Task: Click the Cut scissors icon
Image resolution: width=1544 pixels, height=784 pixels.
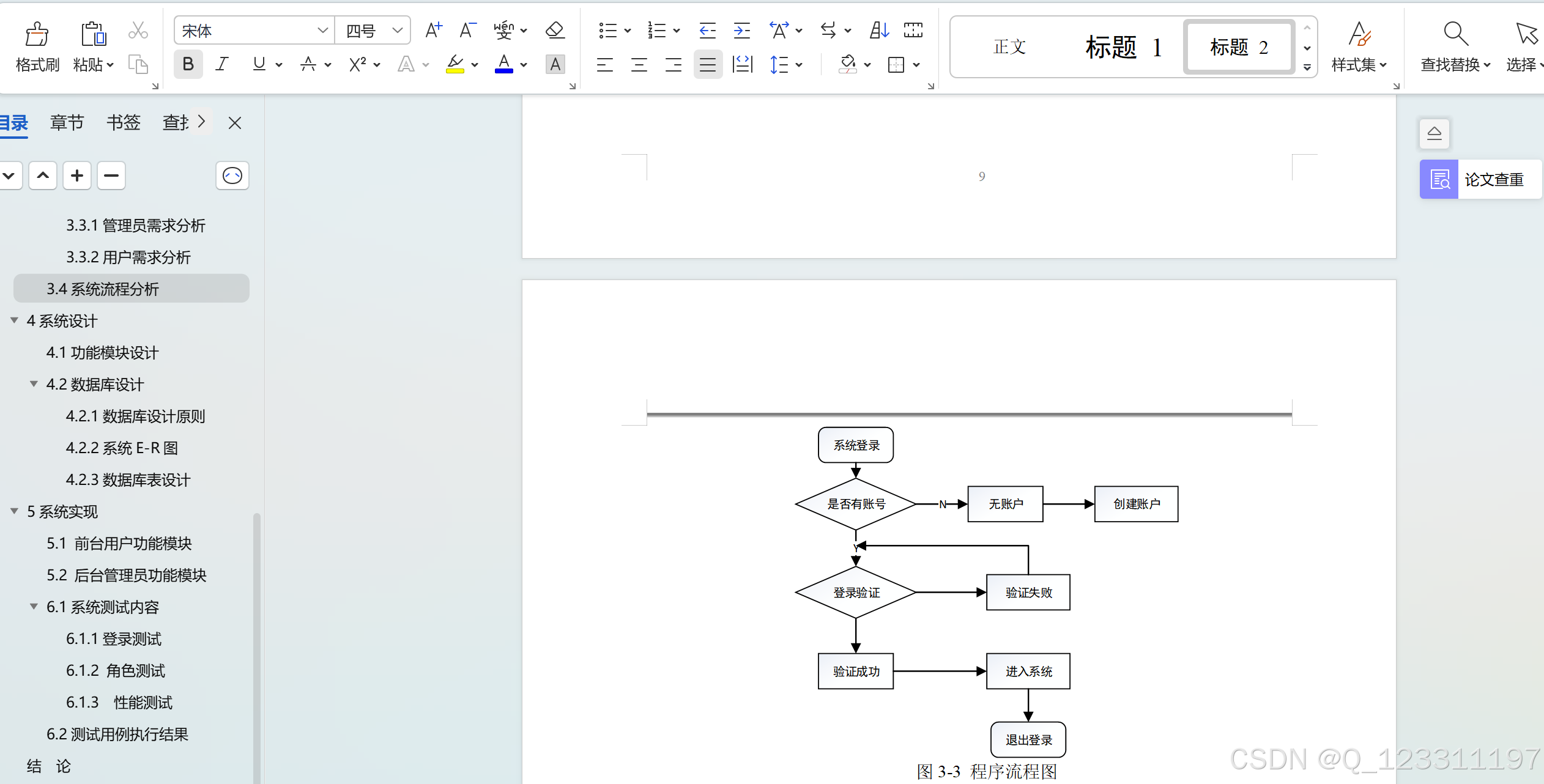Action: tap(138, 31)
